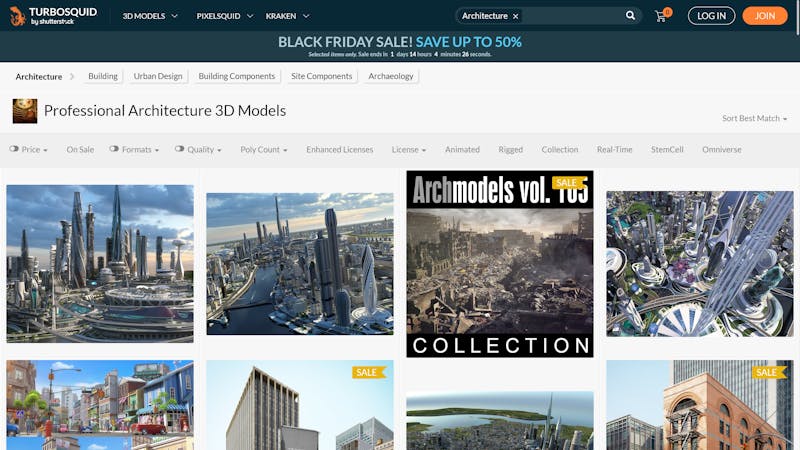Select the Urban Design category tab

click(x=158, y=76)
